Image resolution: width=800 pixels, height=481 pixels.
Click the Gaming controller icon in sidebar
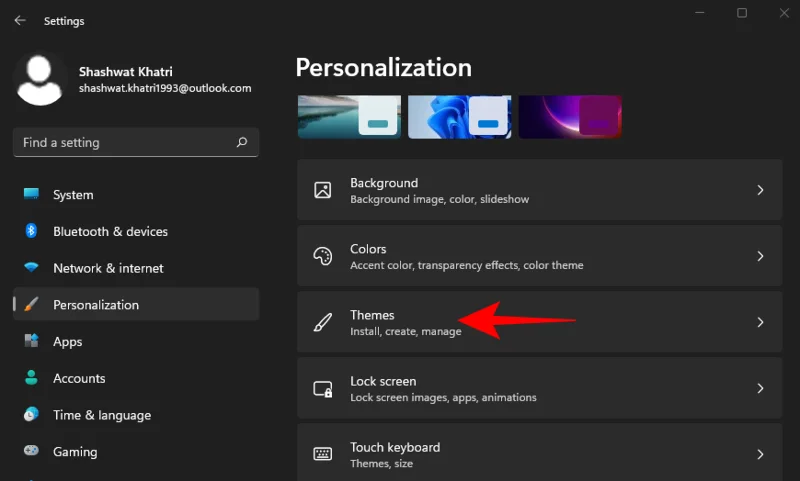coord(31,451)
